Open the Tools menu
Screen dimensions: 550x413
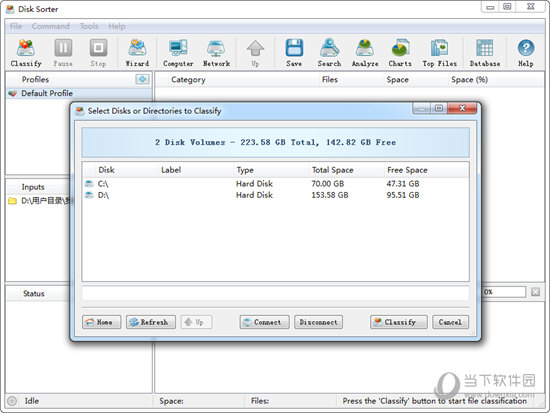point(89,26)
